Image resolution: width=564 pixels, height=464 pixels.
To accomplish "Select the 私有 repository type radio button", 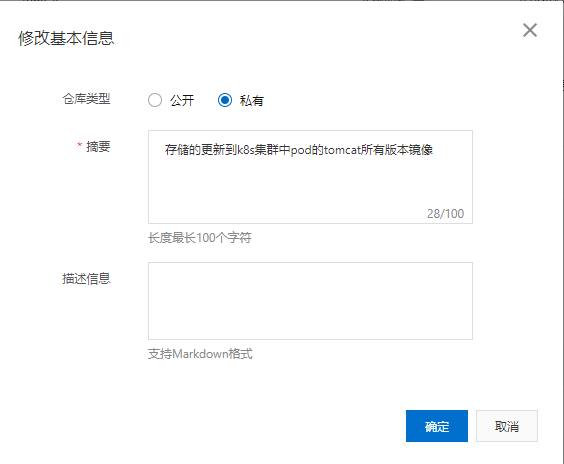I will [225, 100].
